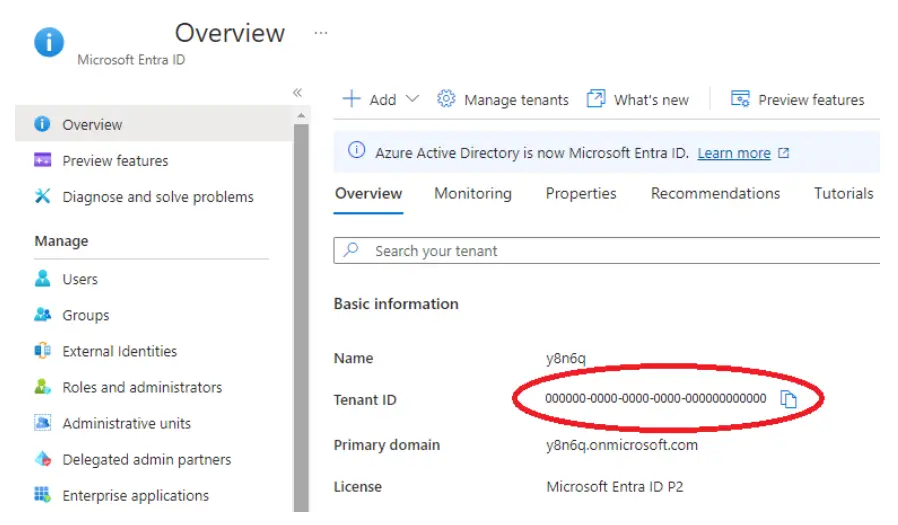Switch to the Recommendations tab
Viewport: 898px width, 525px height.
click(x=715, y=194)
